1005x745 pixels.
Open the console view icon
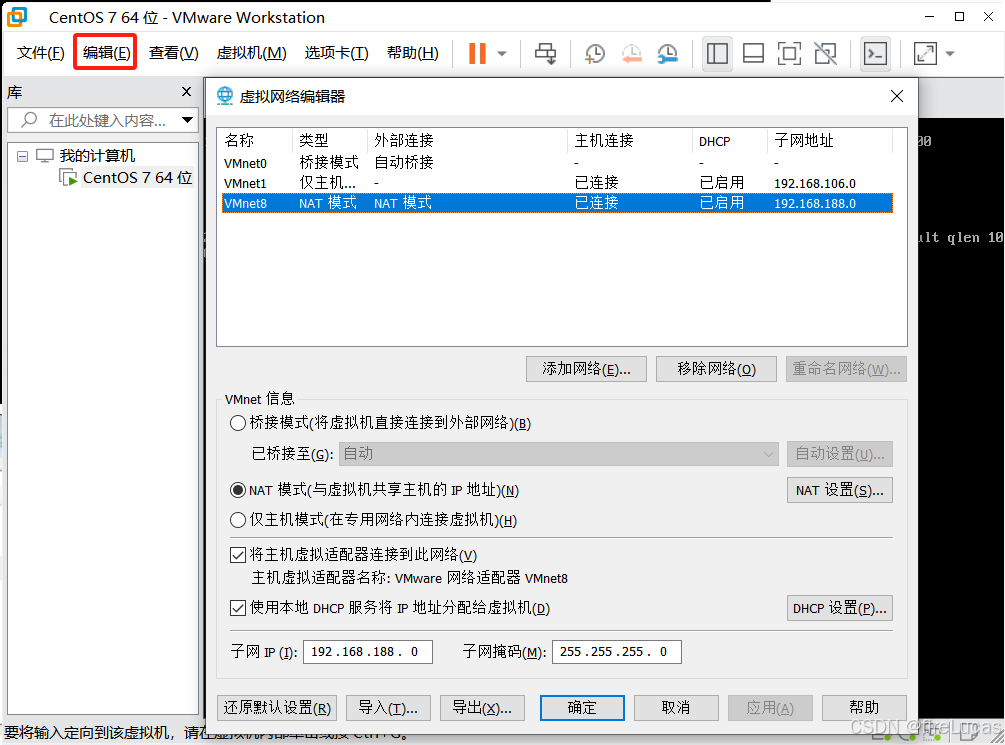click(876, 53)
